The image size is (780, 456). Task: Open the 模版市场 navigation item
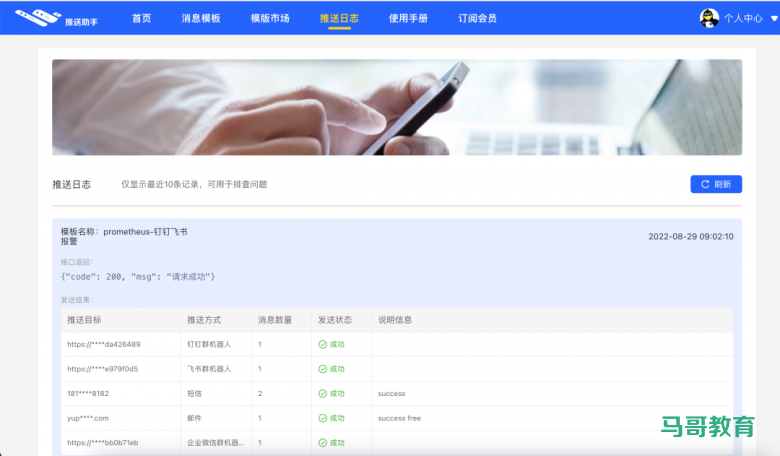270,18
